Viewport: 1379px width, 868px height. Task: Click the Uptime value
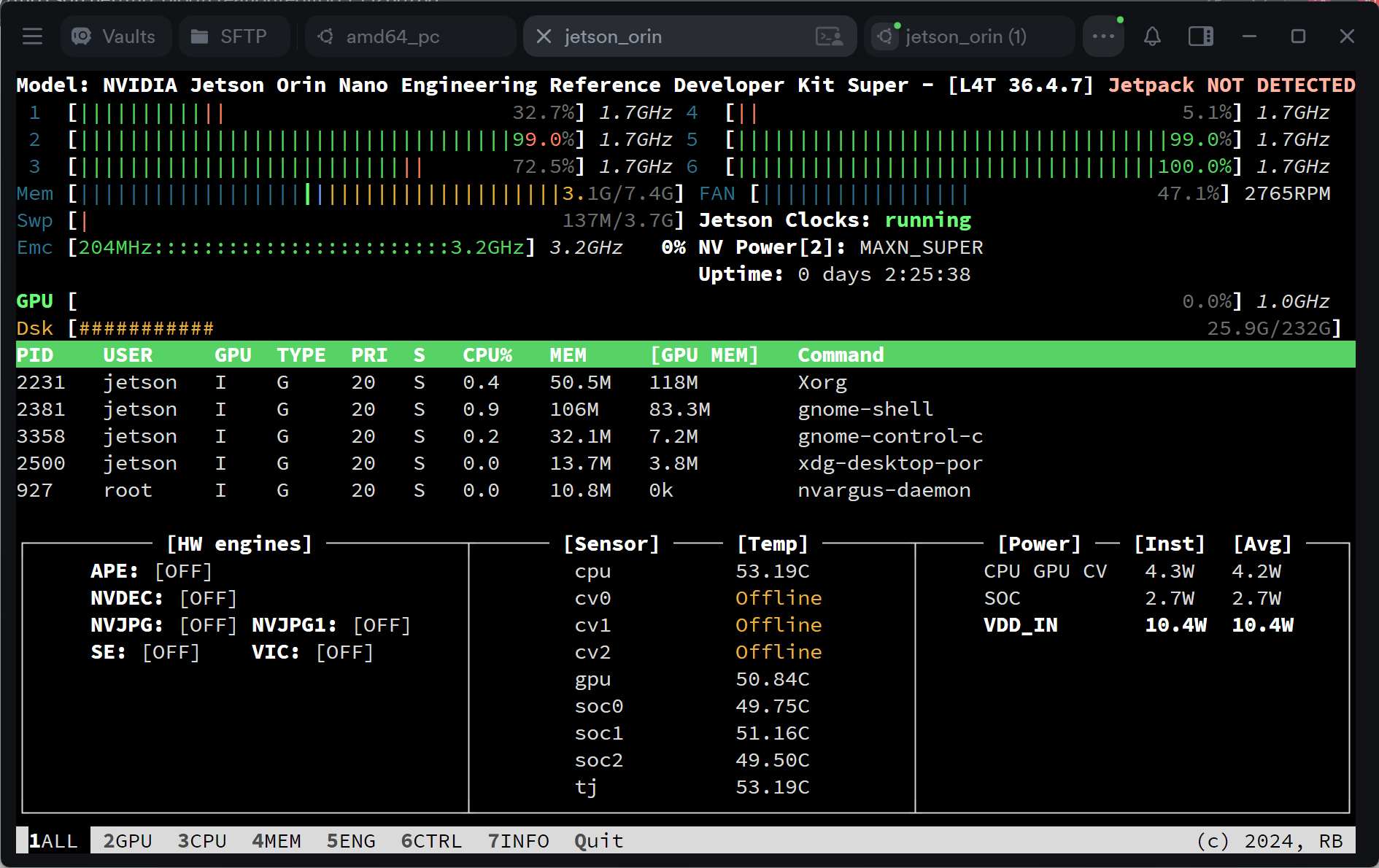[884, 275]
